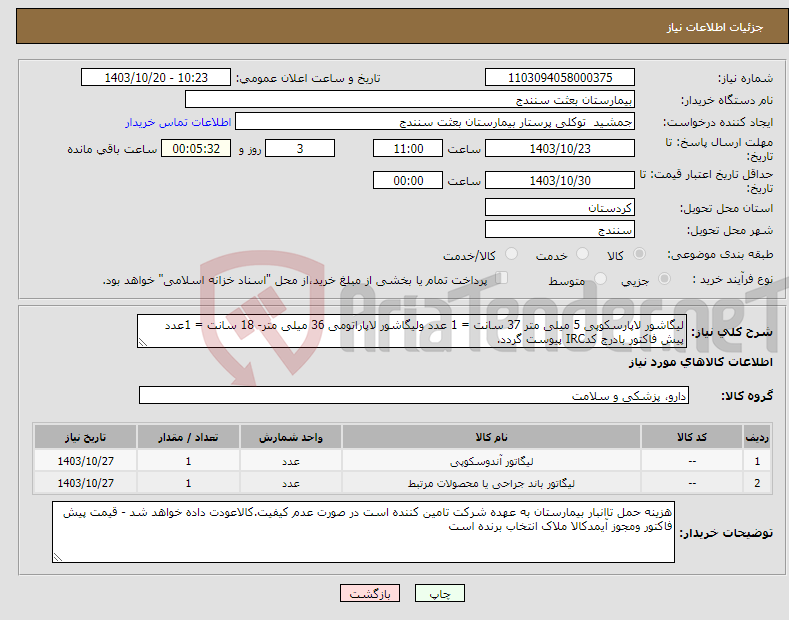This screenshot has width=789, height=620.
Task: Click the response deadline date 1403/10/23
Action: coord(560,148)
